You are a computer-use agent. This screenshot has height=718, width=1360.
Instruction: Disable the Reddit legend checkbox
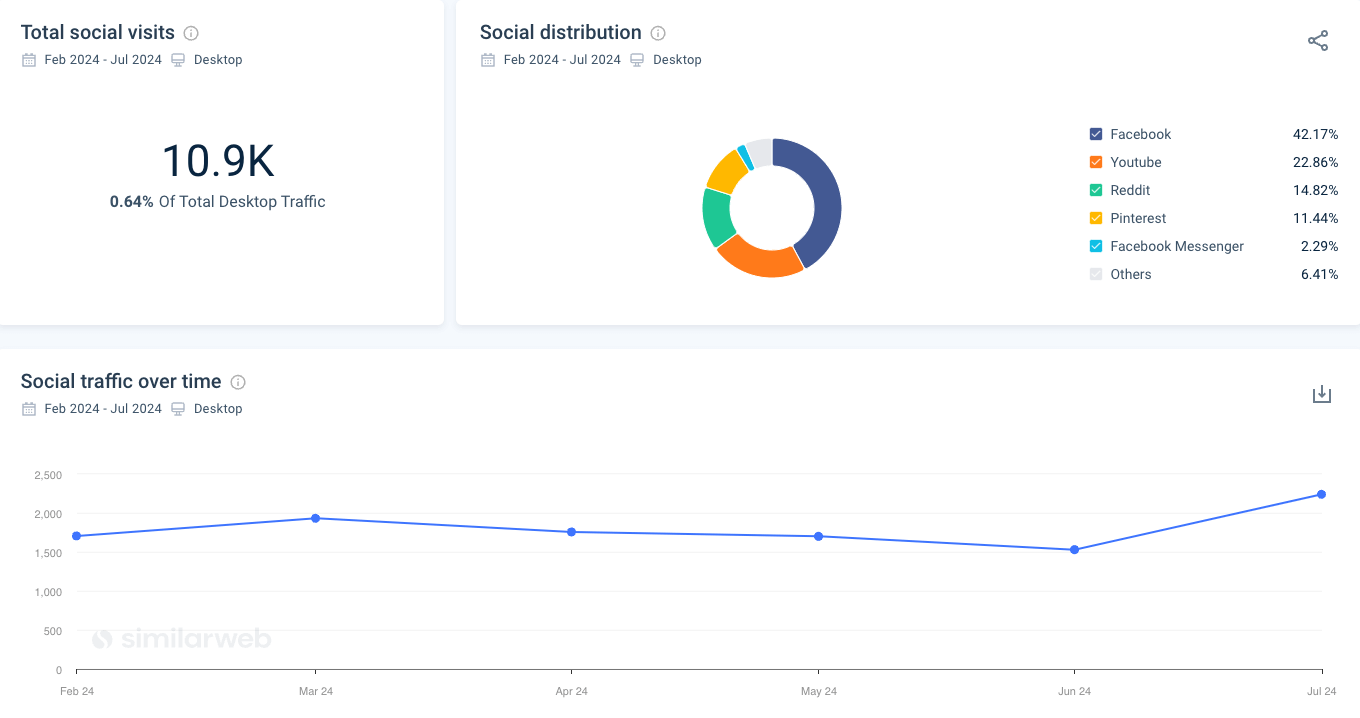pos(1096,190)
